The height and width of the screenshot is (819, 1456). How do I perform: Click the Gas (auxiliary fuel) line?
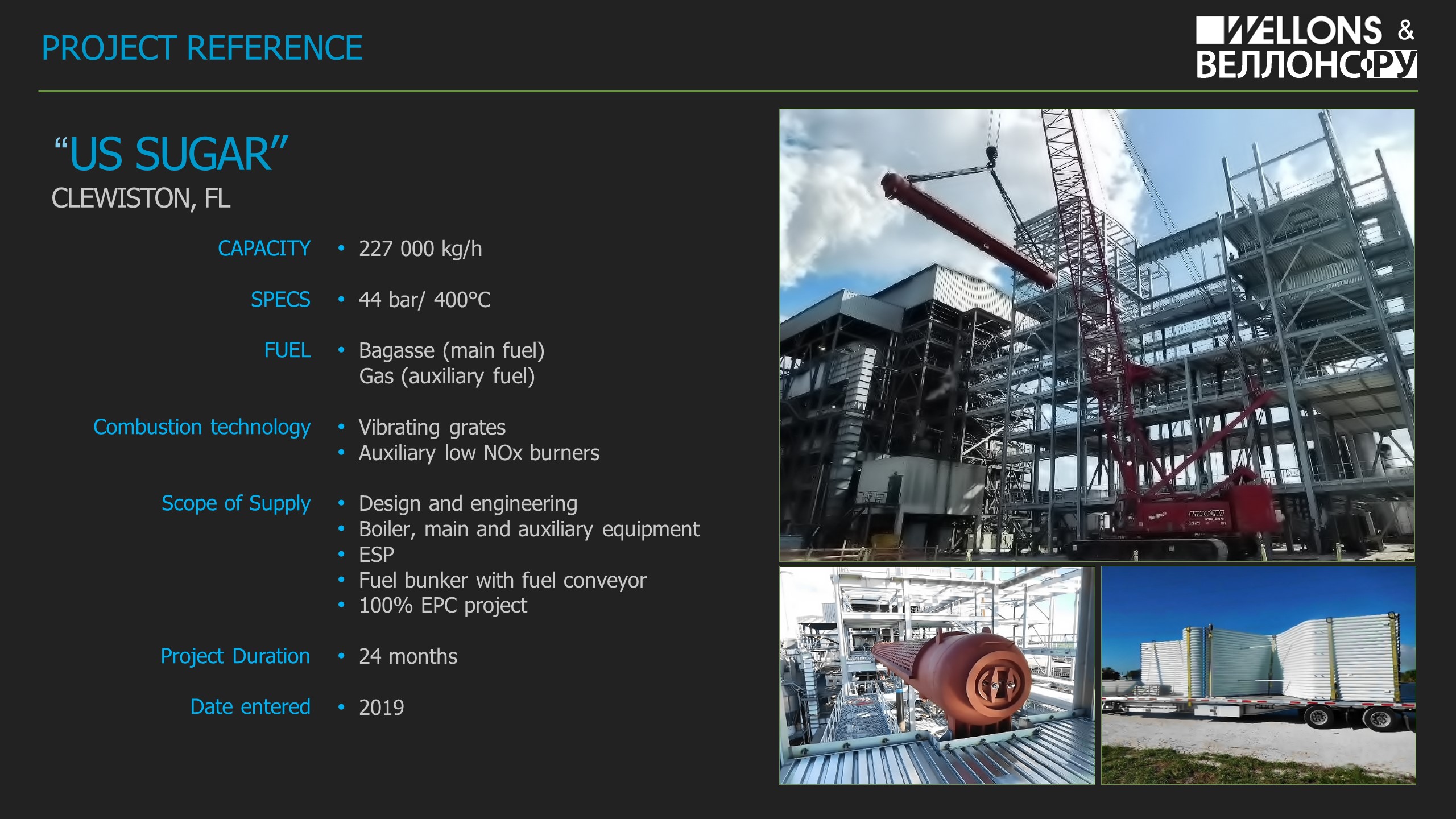coord(447,377)
